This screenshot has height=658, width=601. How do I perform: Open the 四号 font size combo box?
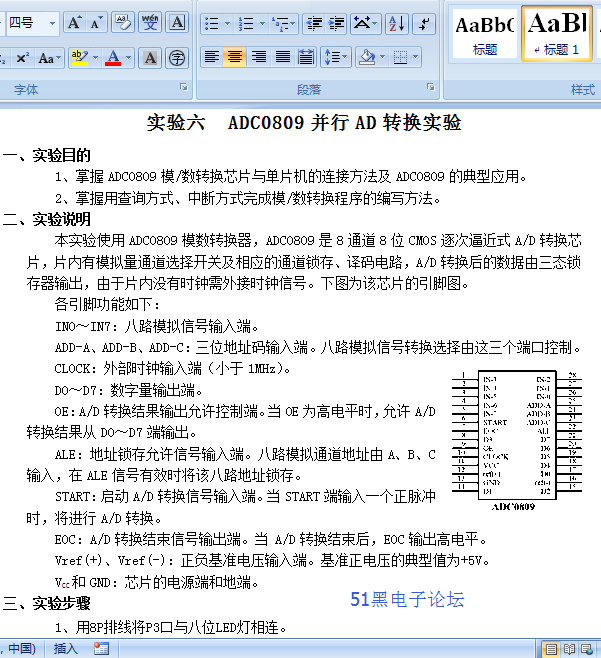coord(31,23)
